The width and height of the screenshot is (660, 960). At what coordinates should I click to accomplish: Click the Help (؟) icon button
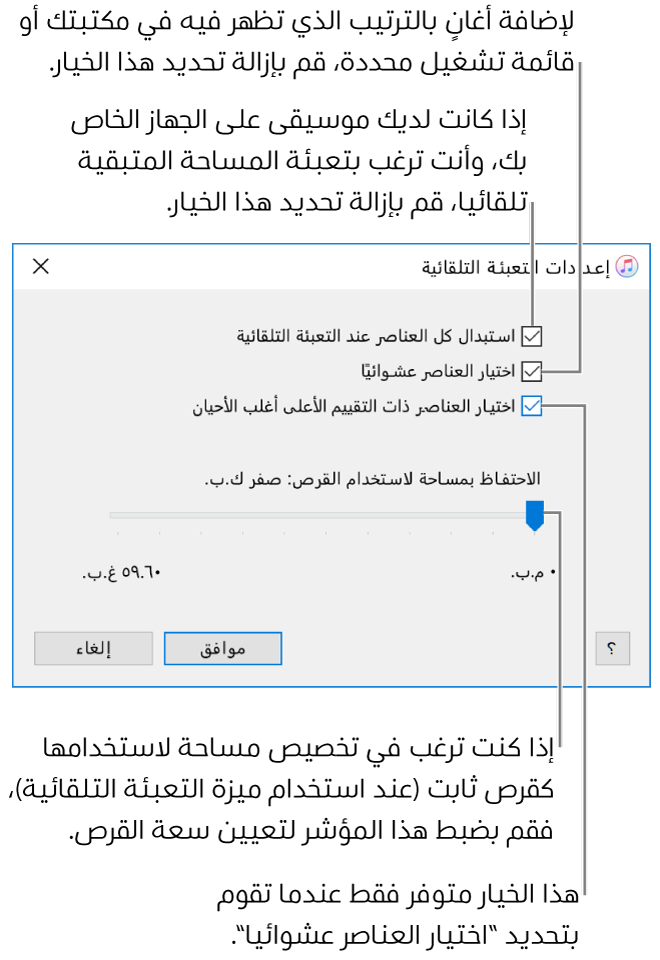pos(614,647)
